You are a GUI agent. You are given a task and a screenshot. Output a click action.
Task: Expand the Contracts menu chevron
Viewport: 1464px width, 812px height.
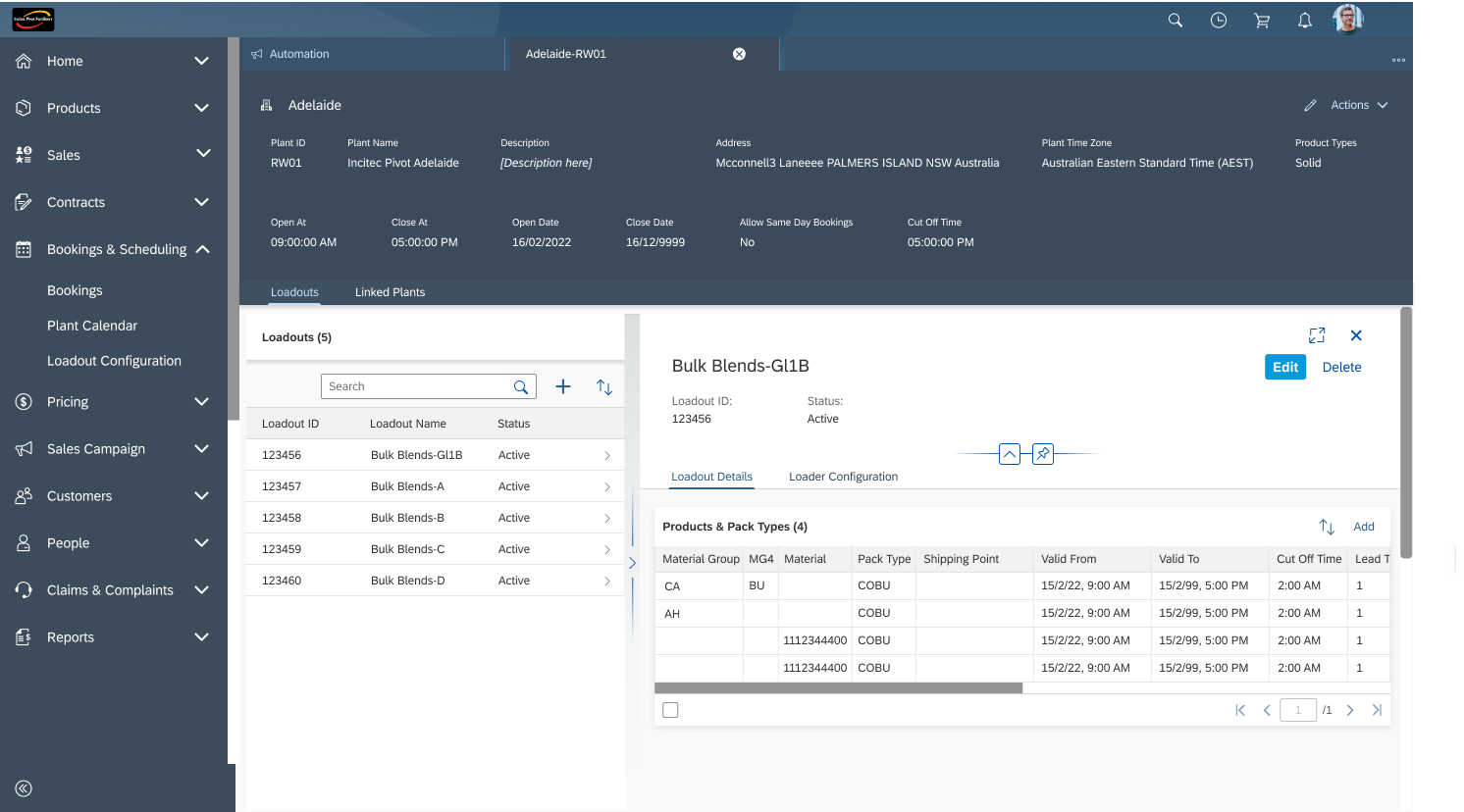(202, 202)
